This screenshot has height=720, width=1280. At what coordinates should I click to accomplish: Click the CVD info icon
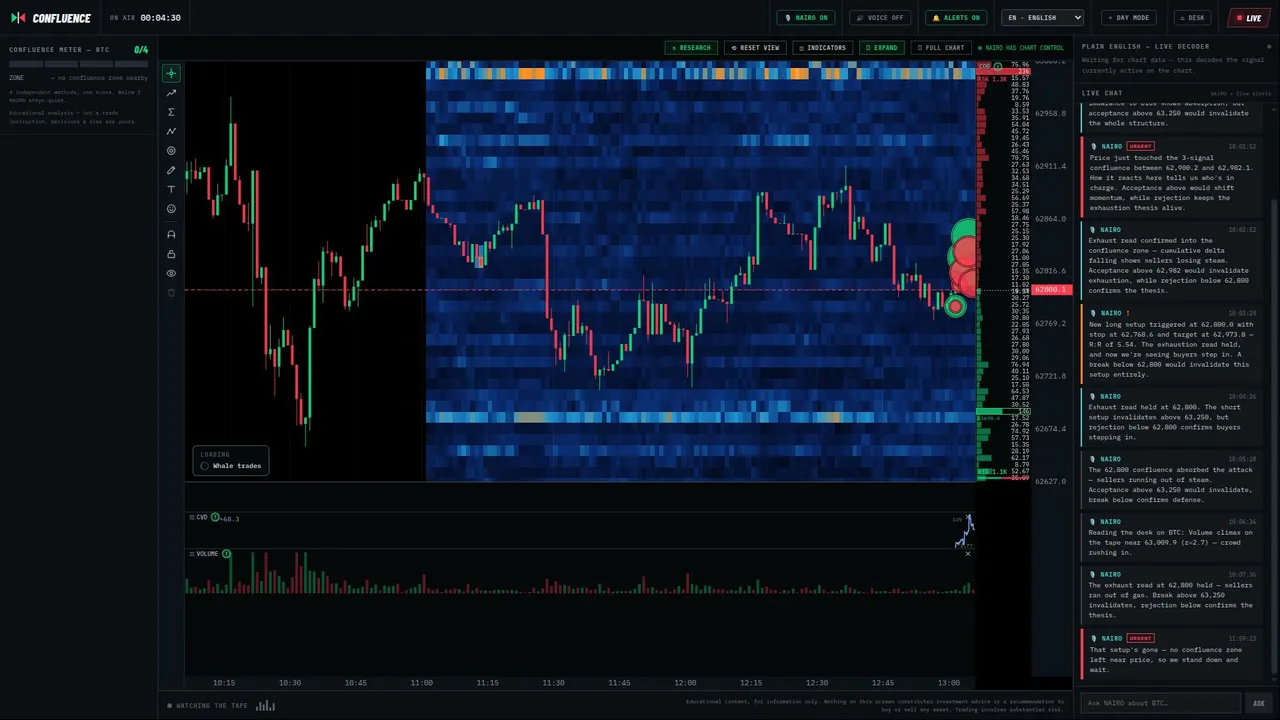point(214,517)
